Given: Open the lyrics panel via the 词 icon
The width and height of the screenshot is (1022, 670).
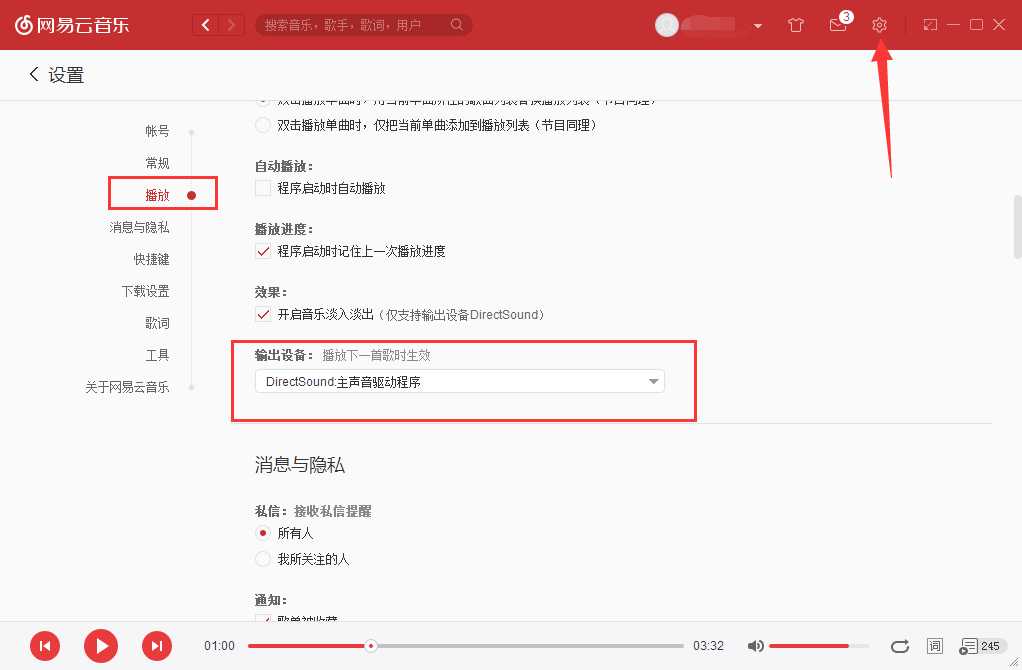Looking at the screenshot, I should (934, 646).
